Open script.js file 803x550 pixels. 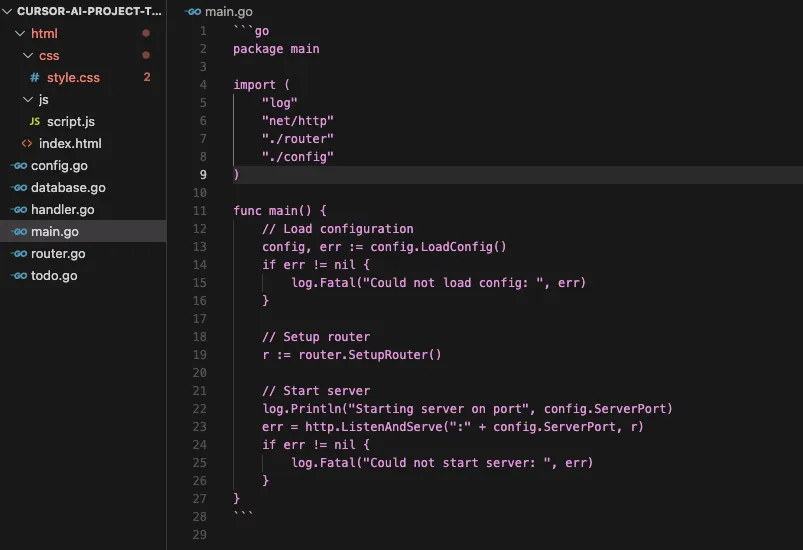coord(71,121)
